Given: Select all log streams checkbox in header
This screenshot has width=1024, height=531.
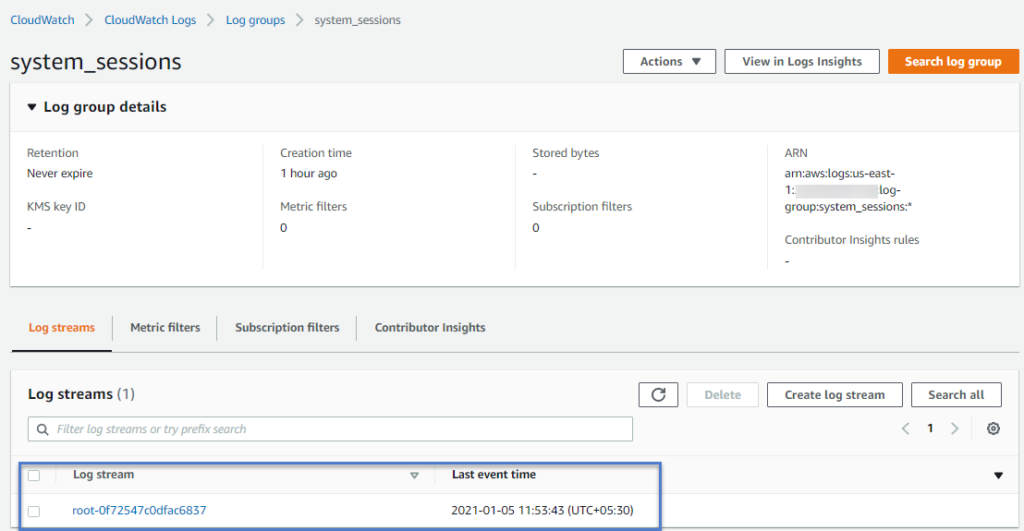Looking at the screenshot, I should [x=34, y=475].
